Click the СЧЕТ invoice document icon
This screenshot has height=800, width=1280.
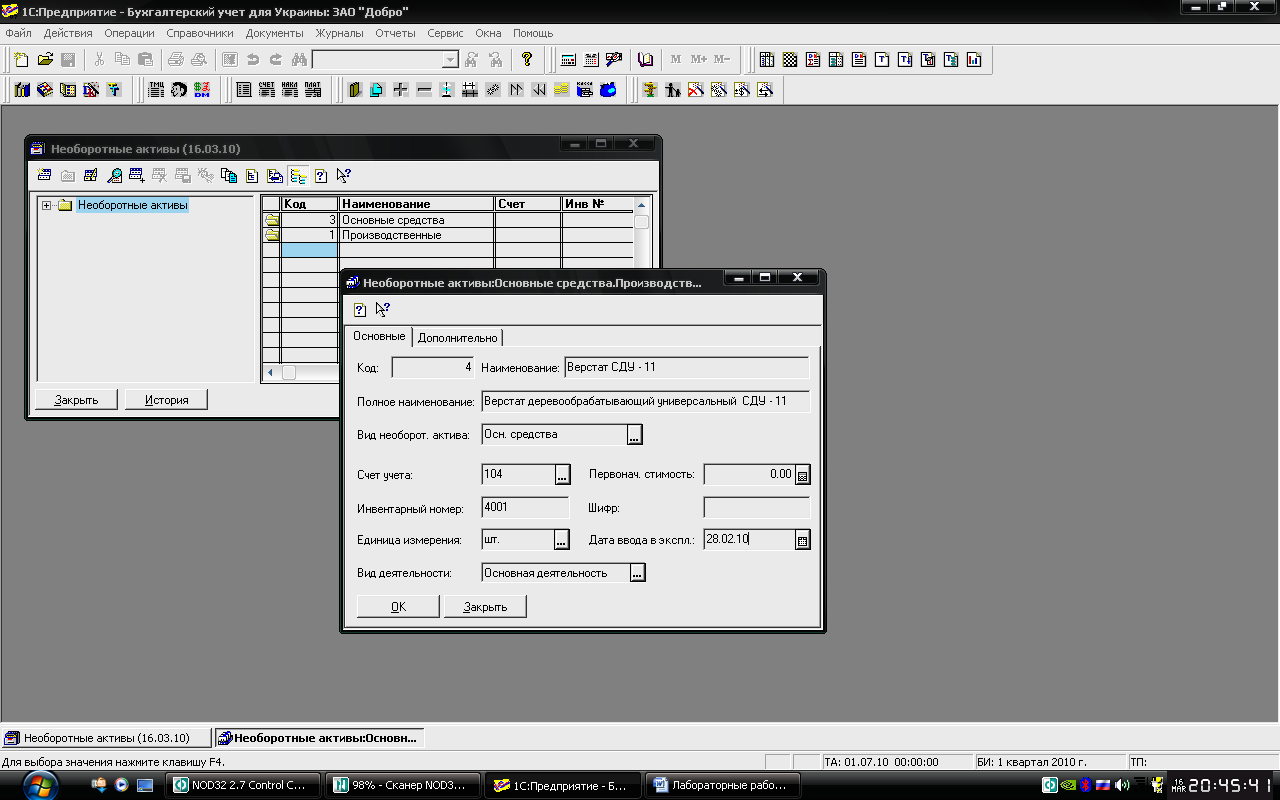(x=266, y=90)
